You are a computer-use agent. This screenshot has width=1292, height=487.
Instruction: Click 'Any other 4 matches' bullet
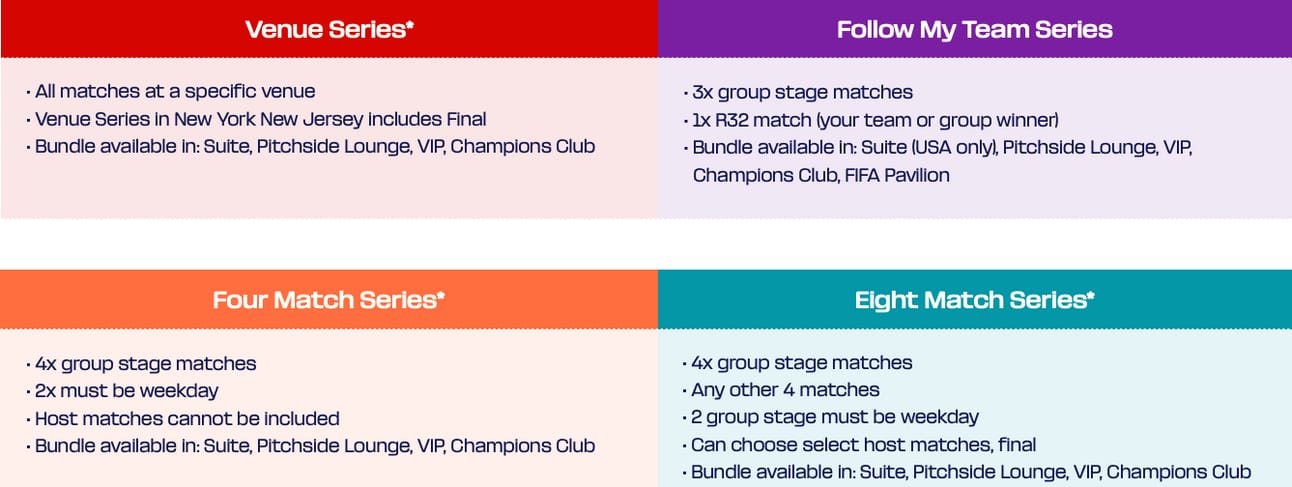[x=781, y=390]
